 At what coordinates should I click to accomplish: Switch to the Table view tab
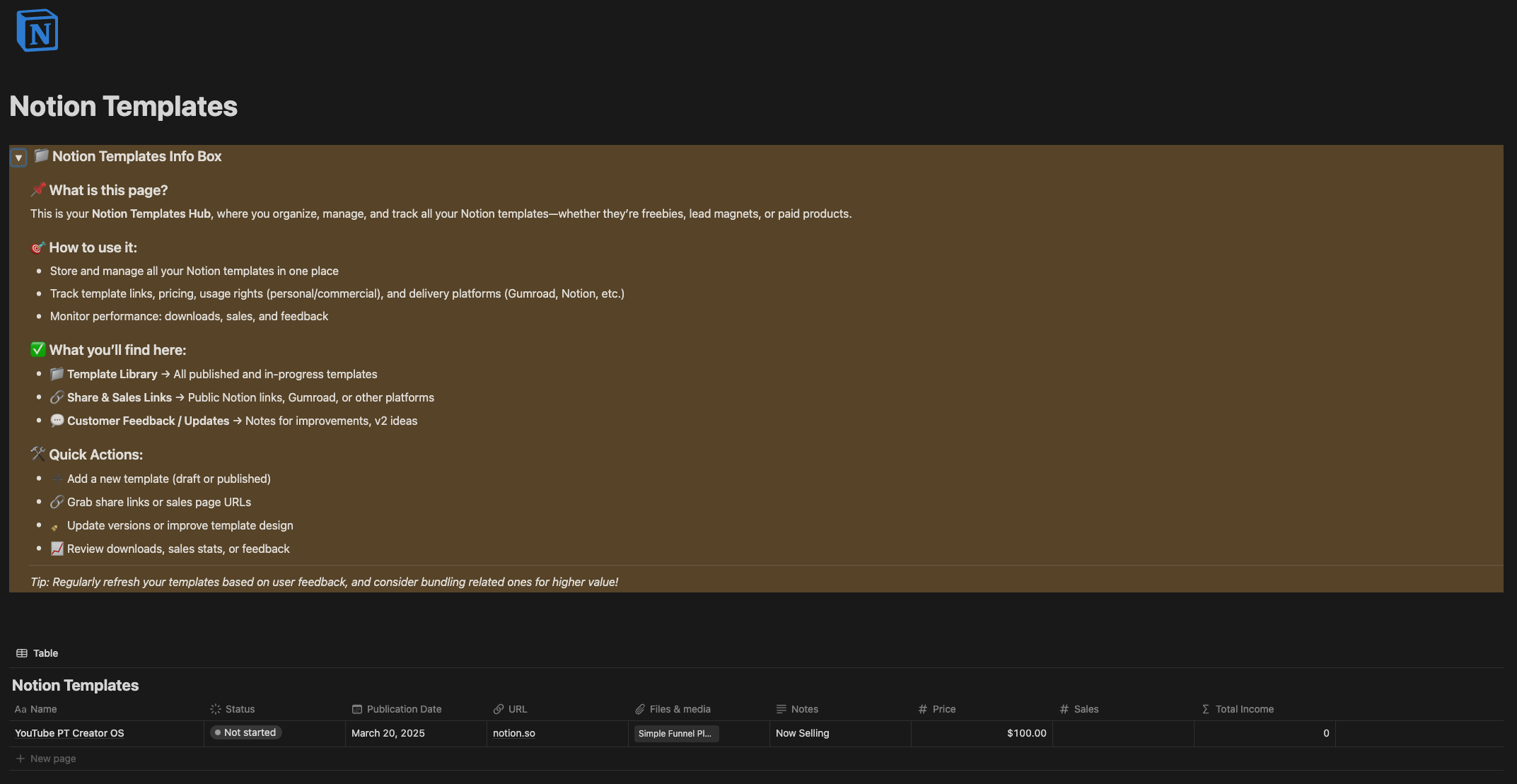pyautogui.click(x=45, y=653)
